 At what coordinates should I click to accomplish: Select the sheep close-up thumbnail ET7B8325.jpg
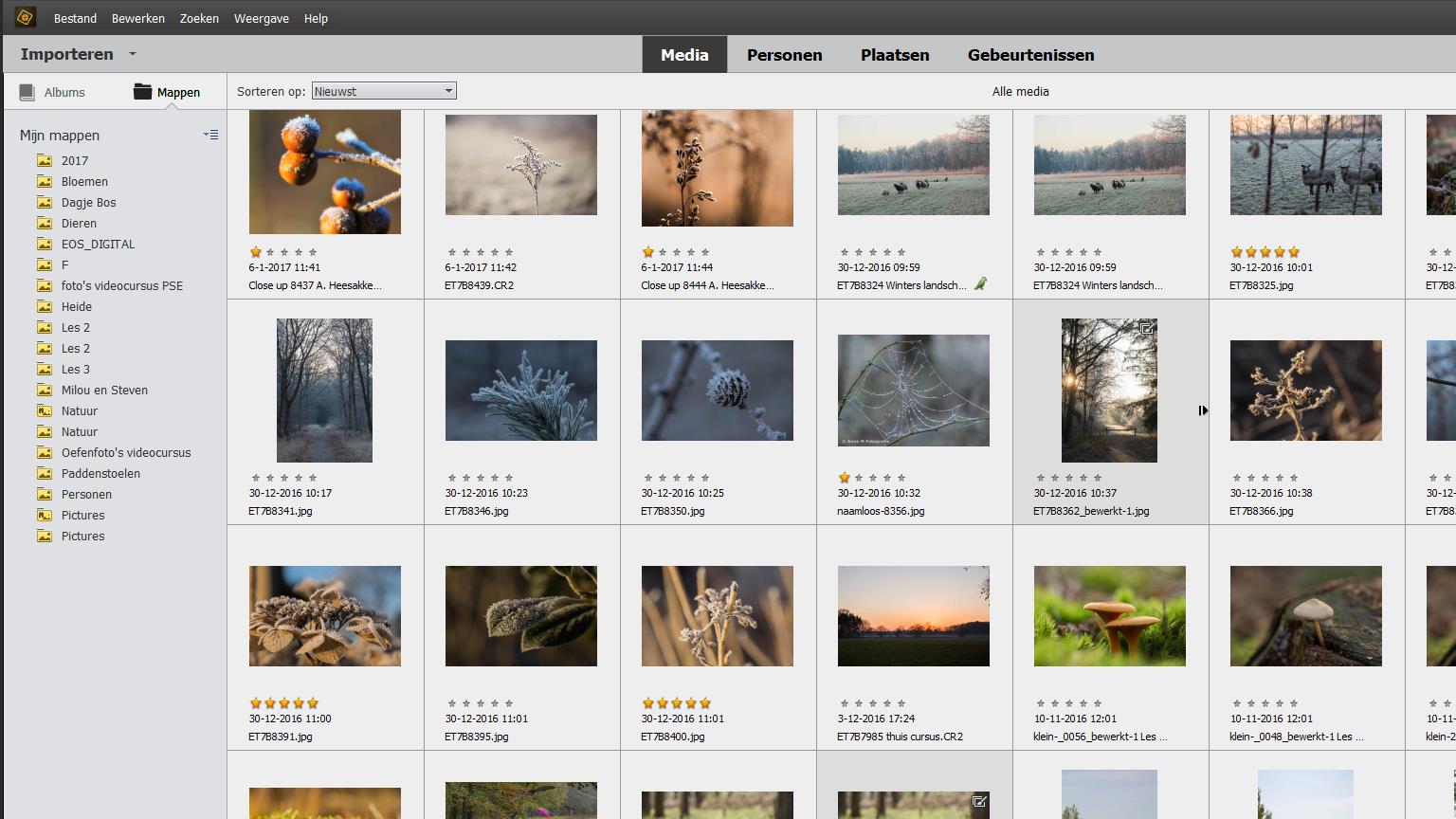tap(1305, 165)
